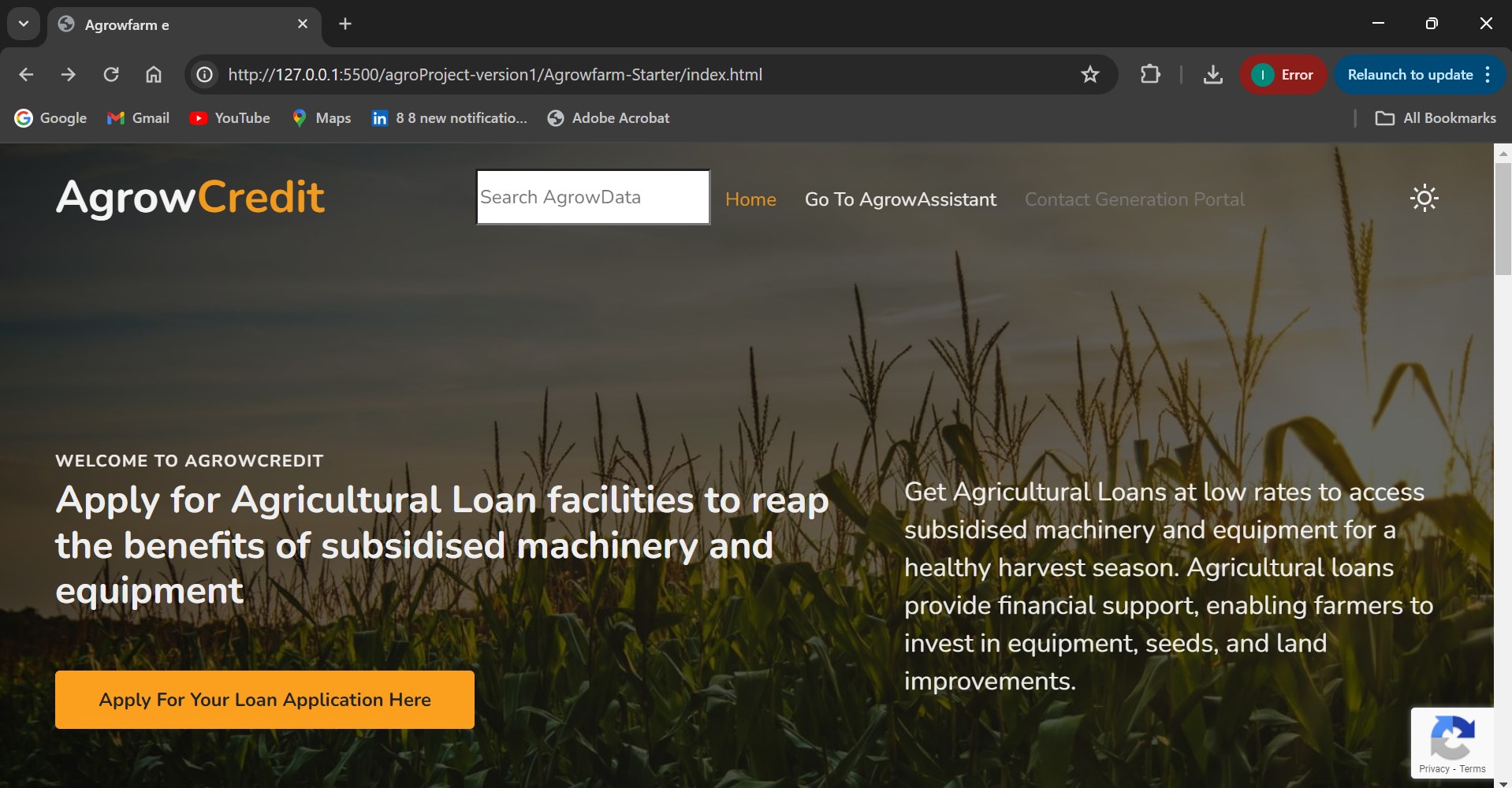Go back with browser back arrow

click(x=26, y=75)
